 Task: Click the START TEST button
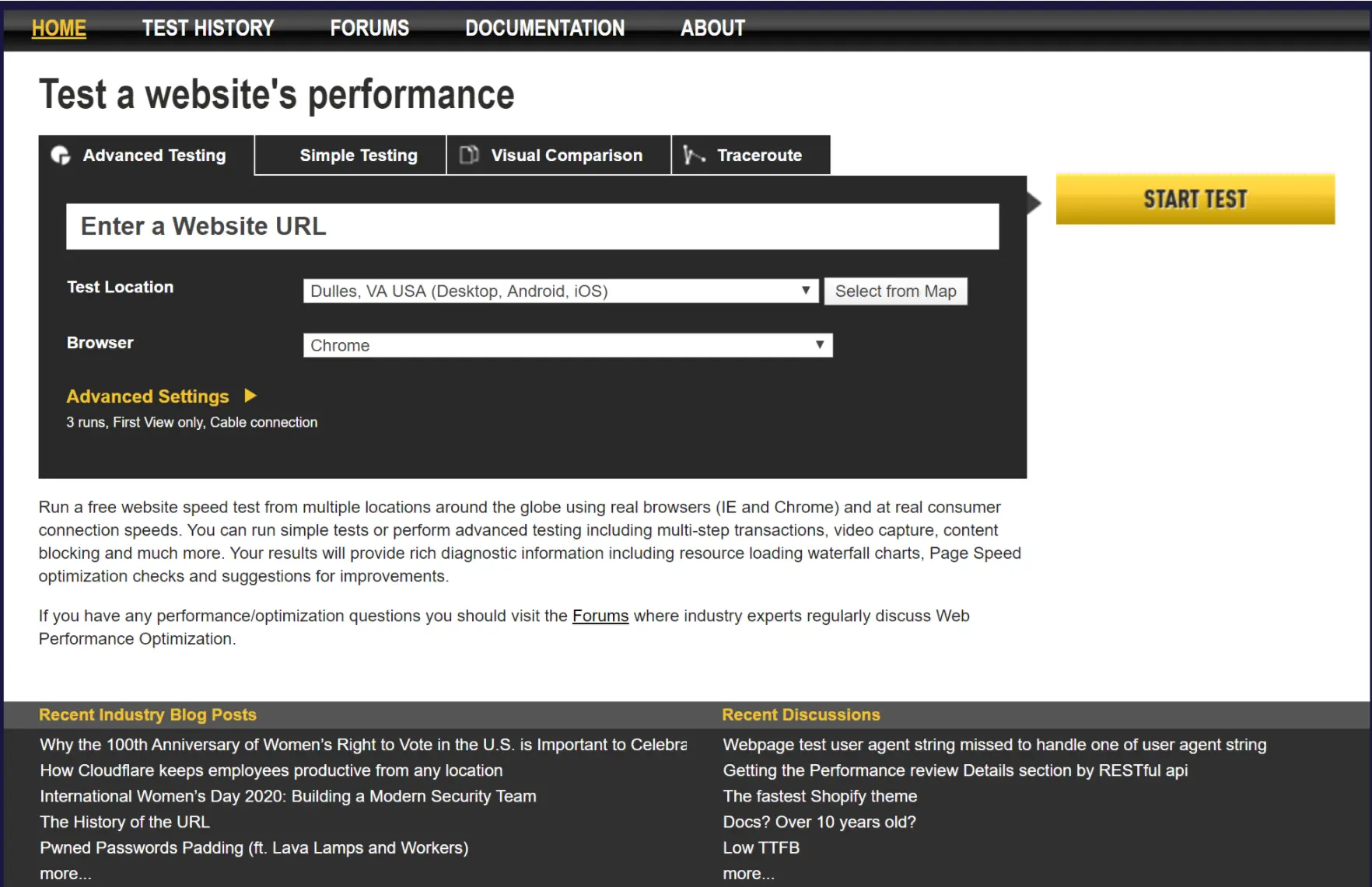coord(1195,199)
